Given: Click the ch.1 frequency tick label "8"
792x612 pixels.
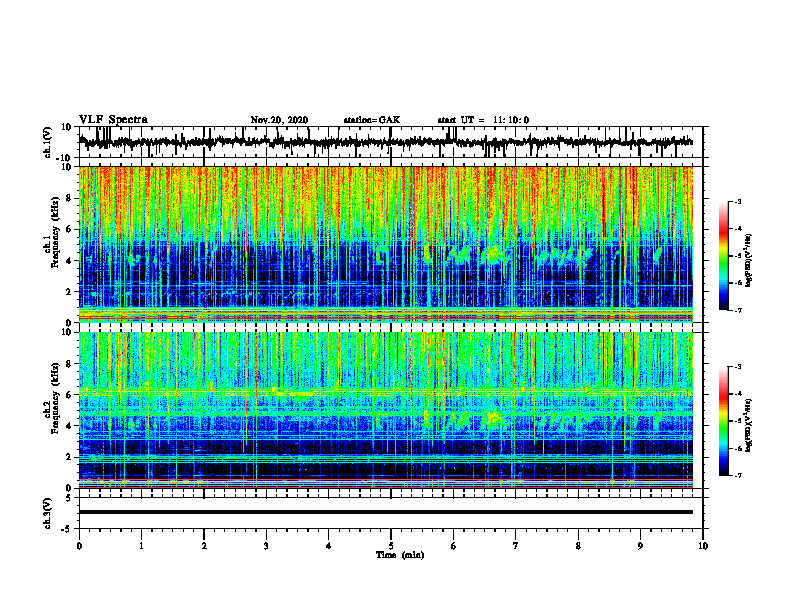Looking at the screenshot, I should 69,198.
